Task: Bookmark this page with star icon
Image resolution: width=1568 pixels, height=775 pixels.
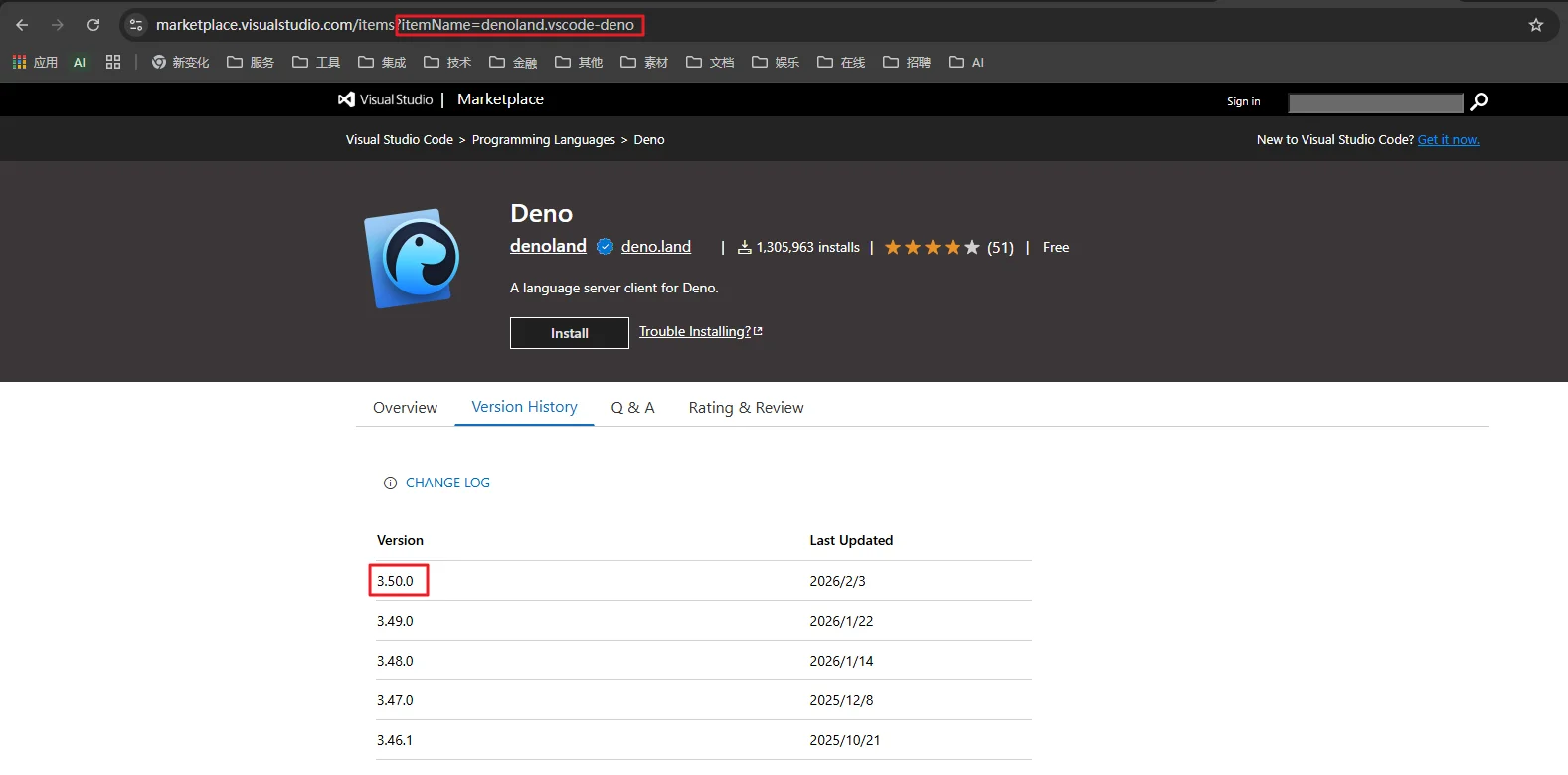Action: 1535,25
